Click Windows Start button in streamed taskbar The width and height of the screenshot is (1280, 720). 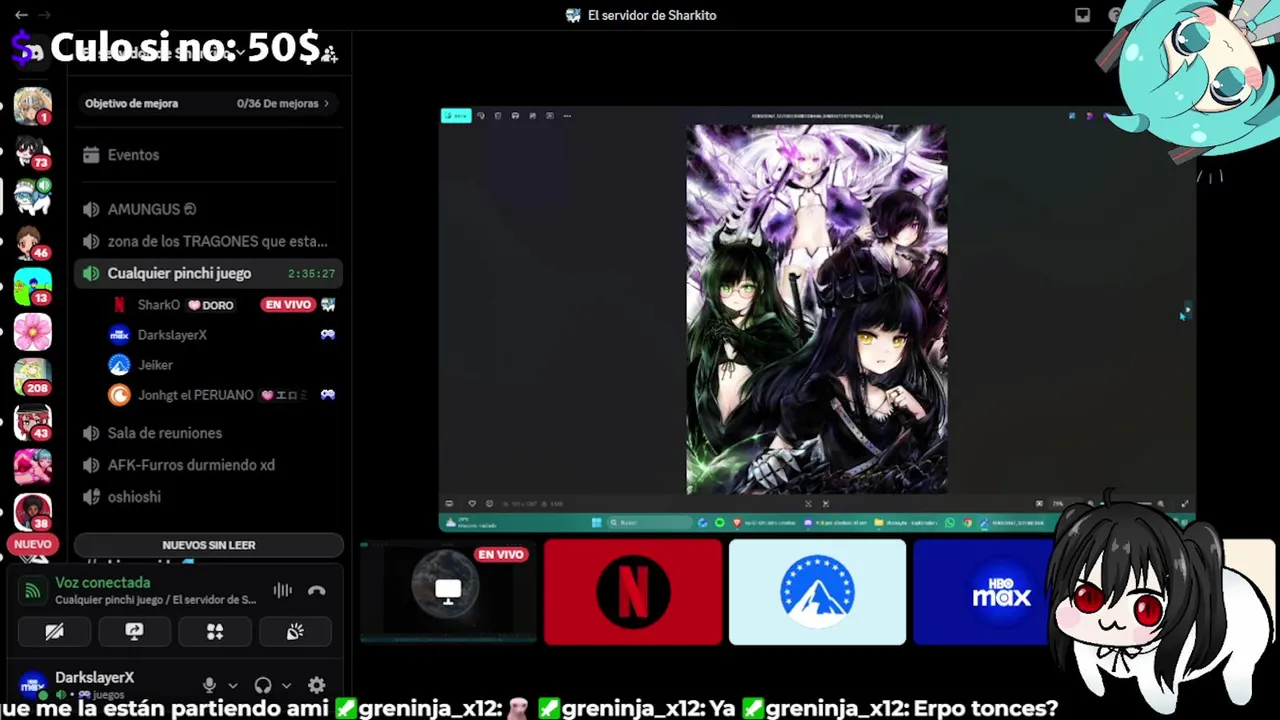597,522
